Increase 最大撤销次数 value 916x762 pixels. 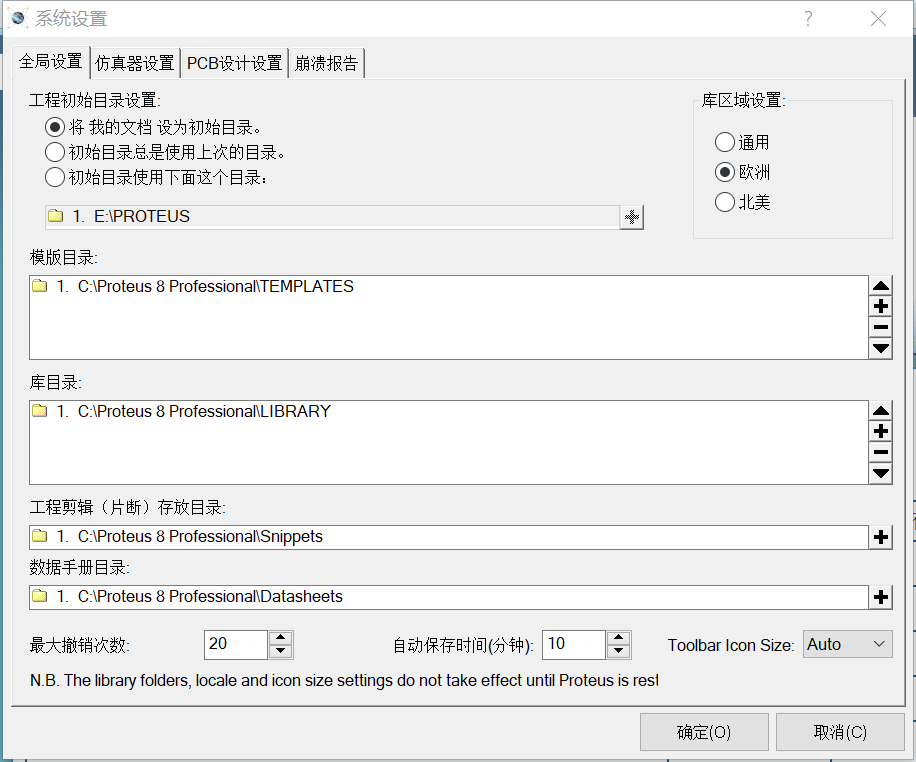pyautogui.click(x=280, y=638)
